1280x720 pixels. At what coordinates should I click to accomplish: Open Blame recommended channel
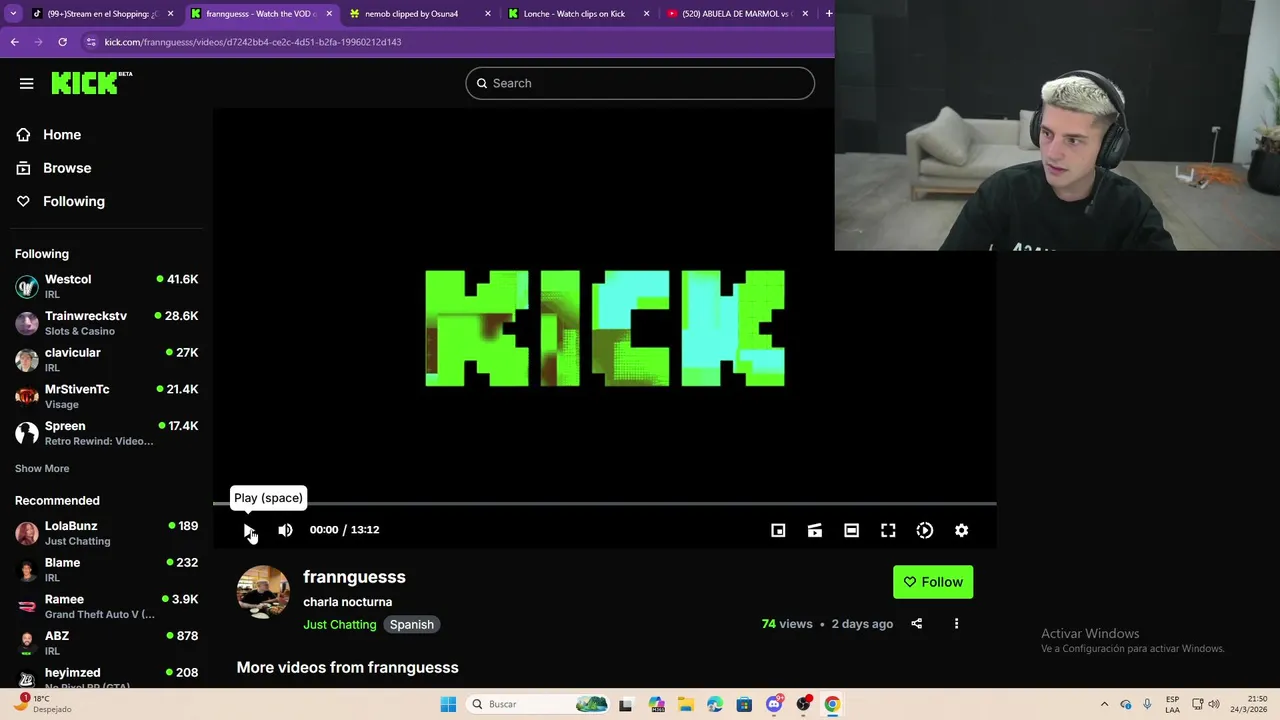[107, 570]
